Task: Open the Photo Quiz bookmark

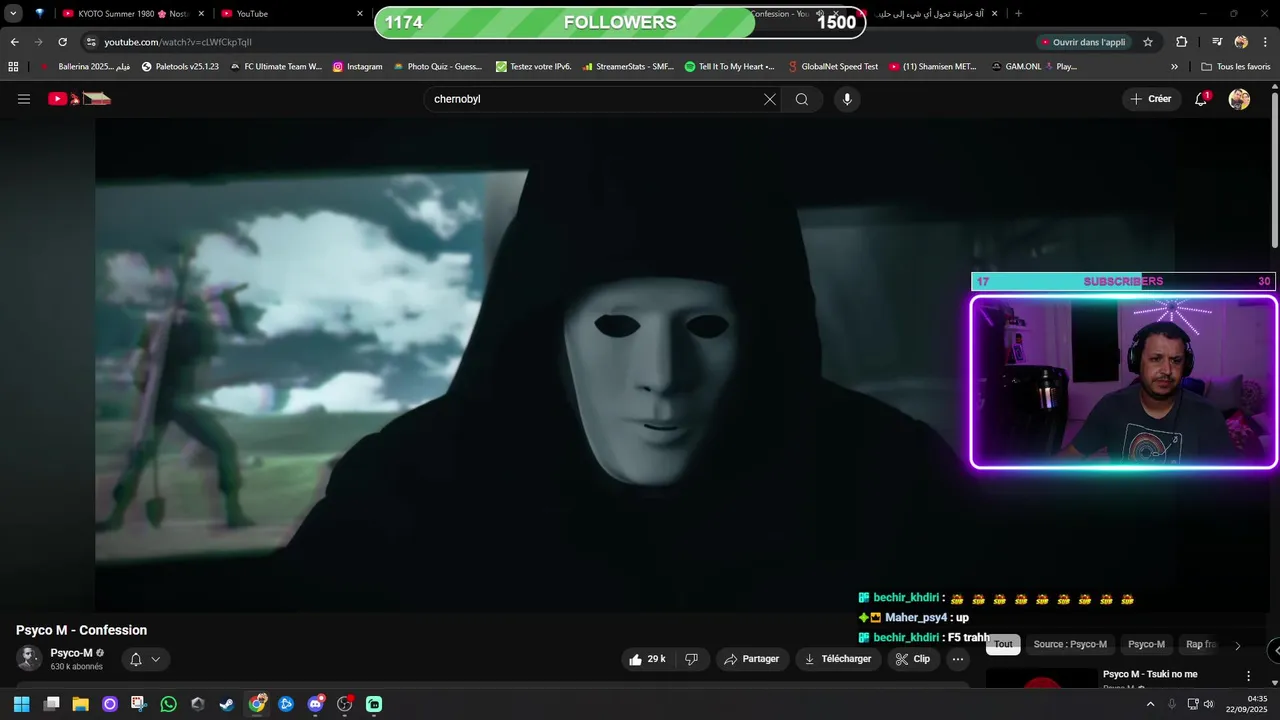Action: coord(438,67)
